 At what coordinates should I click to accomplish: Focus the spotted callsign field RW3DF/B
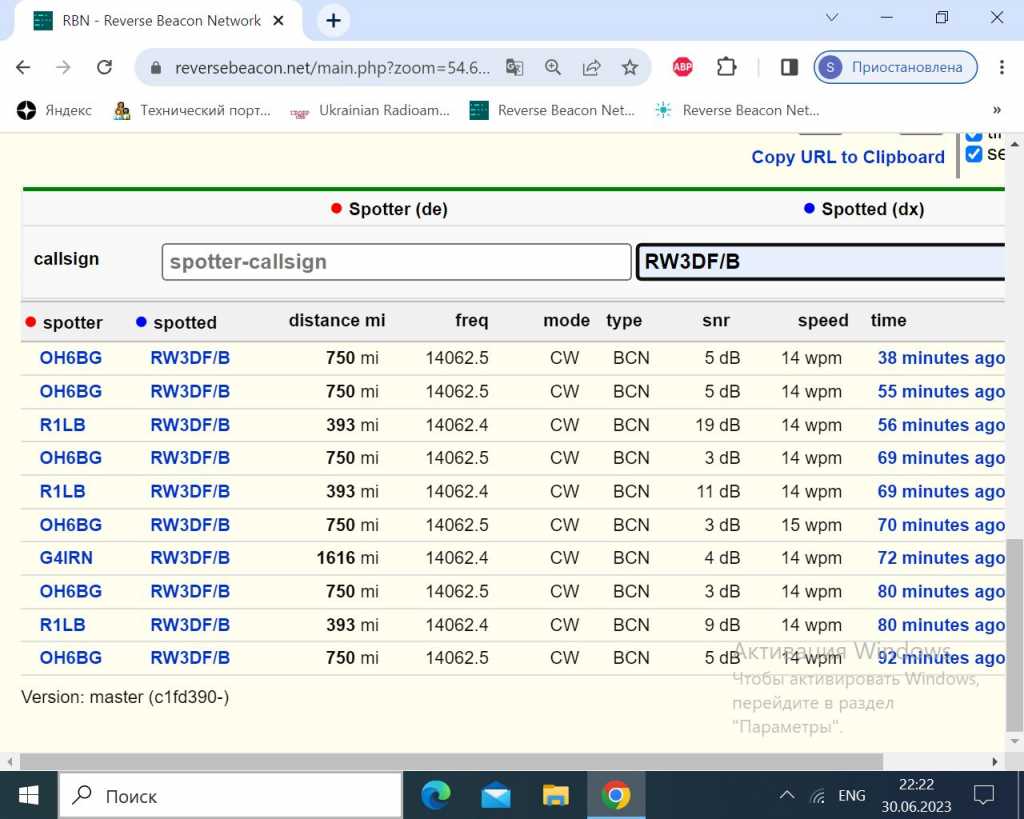pyautogui.click(x=820, y=262)
